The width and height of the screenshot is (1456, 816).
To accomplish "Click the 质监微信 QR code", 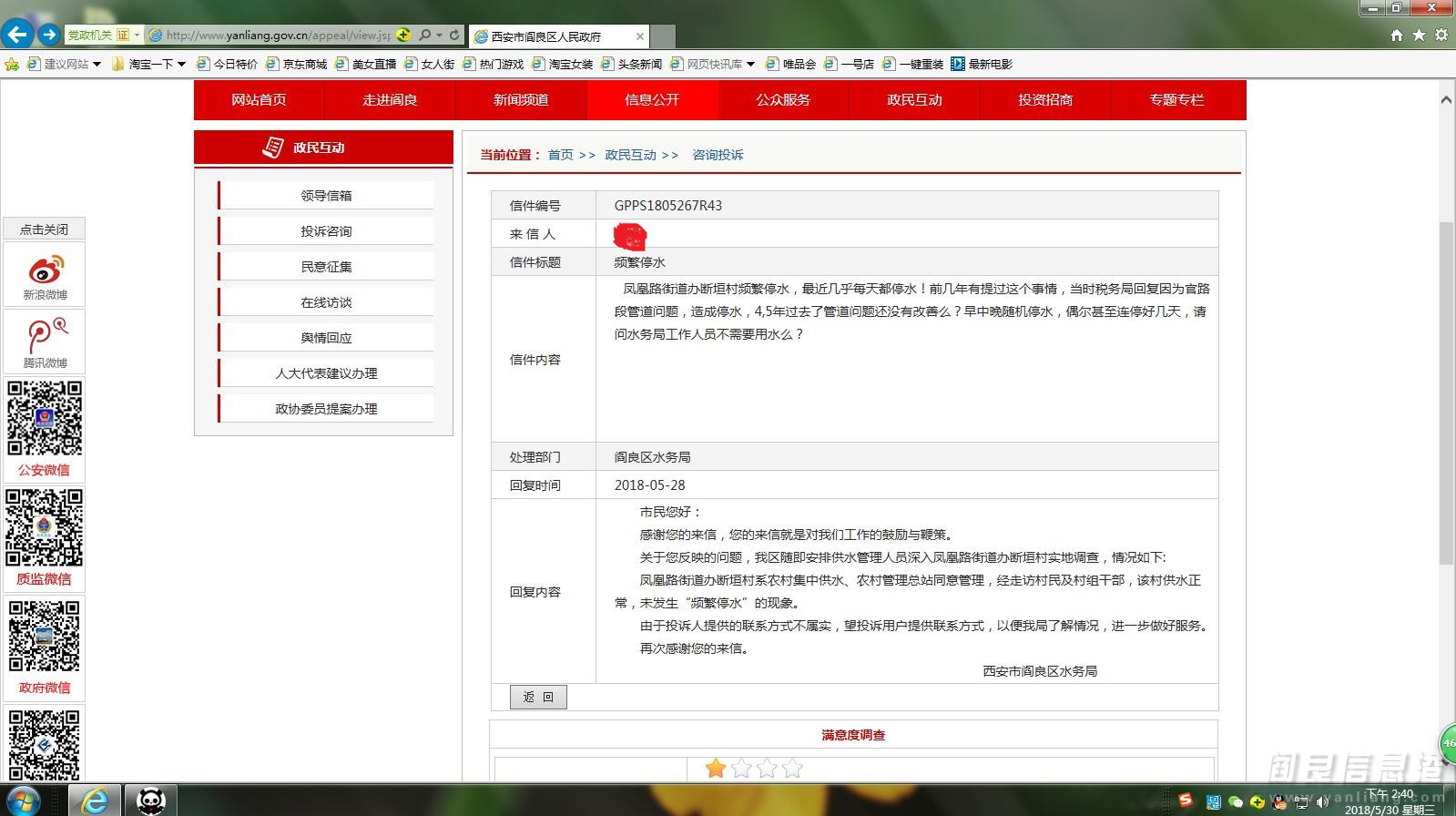I will coord(45,527).
